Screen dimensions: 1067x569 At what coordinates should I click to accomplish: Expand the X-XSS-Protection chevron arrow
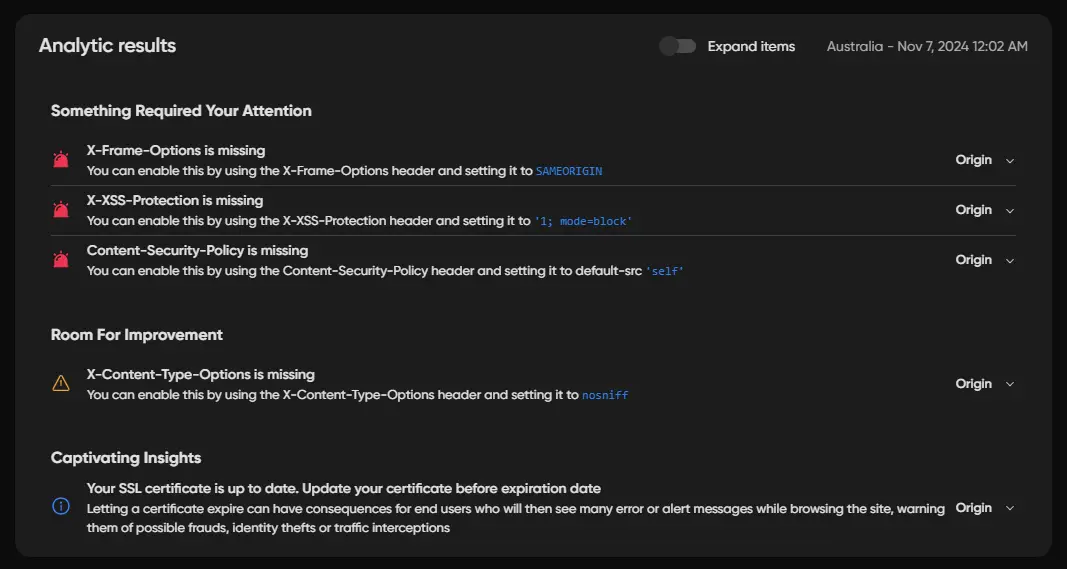click(1010, 211)
